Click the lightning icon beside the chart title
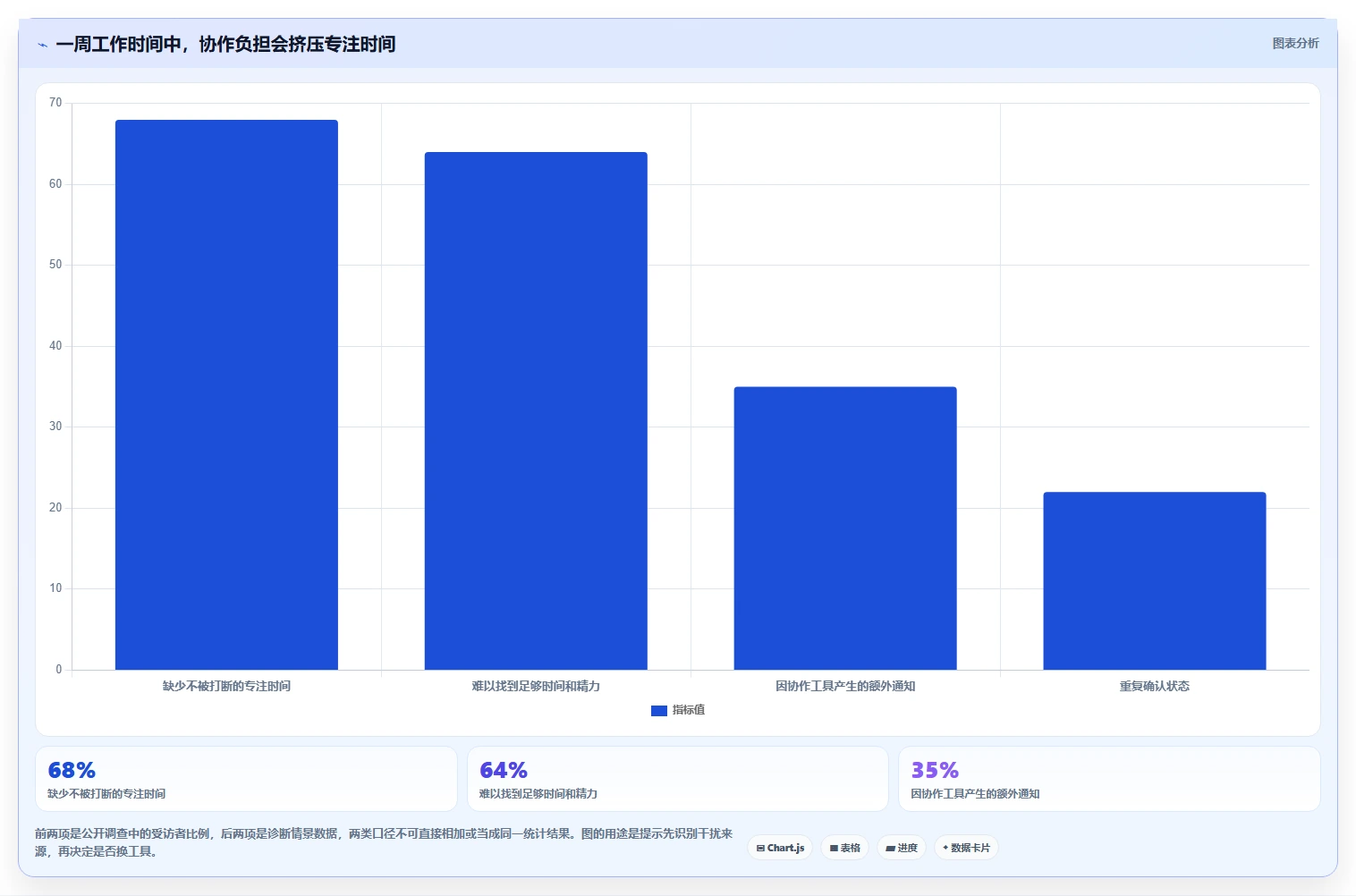 click(x=42, y=45)
